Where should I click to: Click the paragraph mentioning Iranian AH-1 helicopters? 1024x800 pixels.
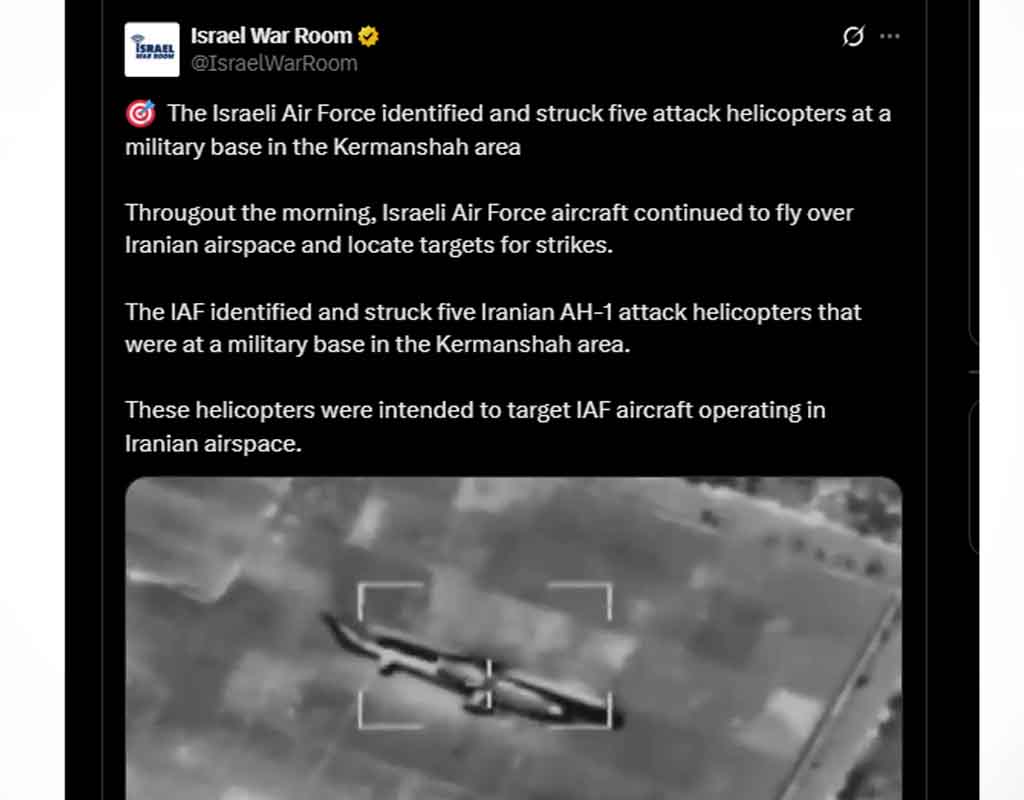493,328
